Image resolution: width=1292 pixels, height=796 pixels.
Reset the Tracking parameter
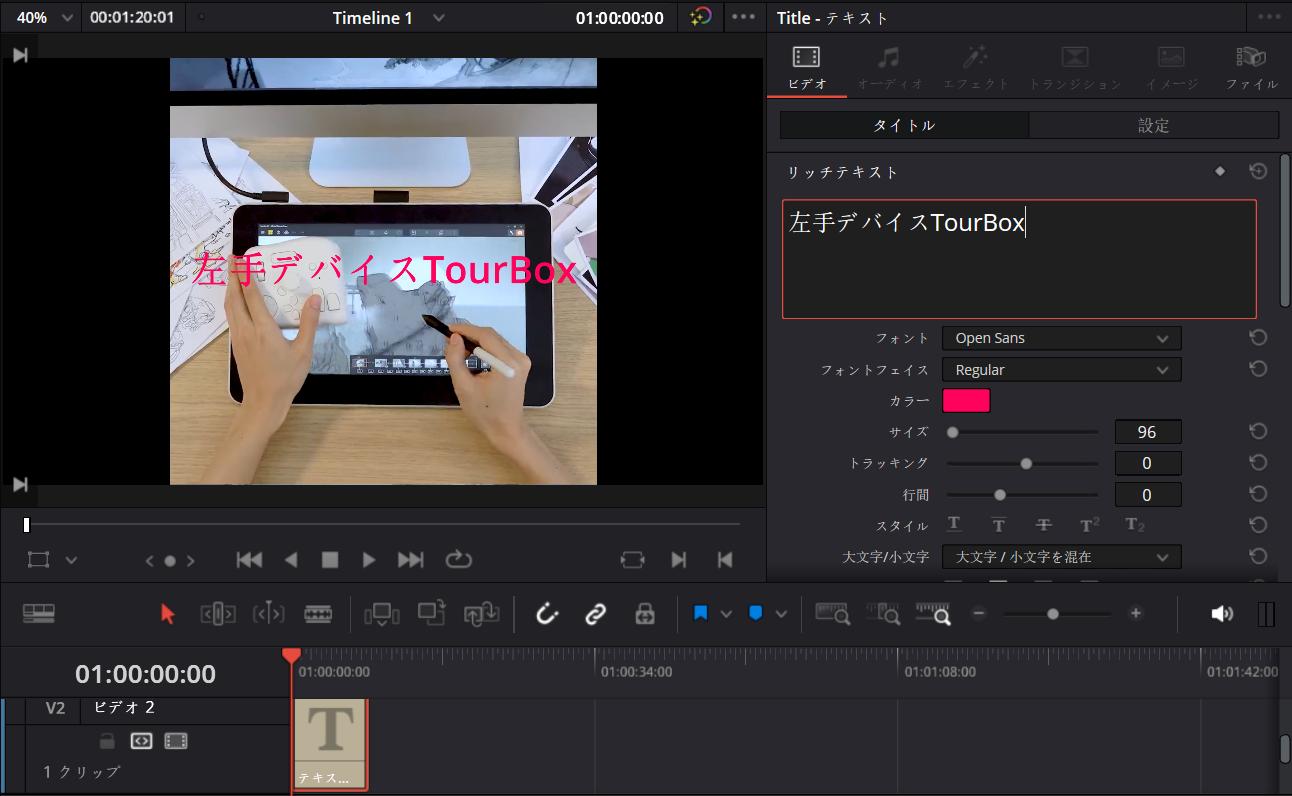1258,463
